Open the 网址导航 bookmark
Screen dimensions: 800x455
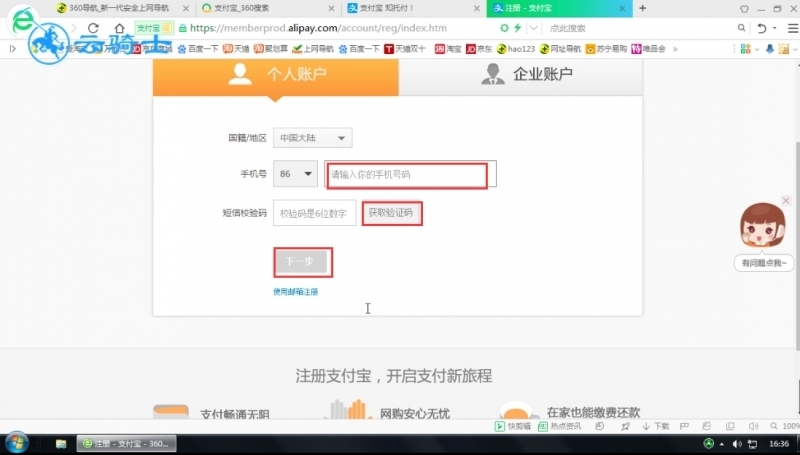[x=560, y=49]
